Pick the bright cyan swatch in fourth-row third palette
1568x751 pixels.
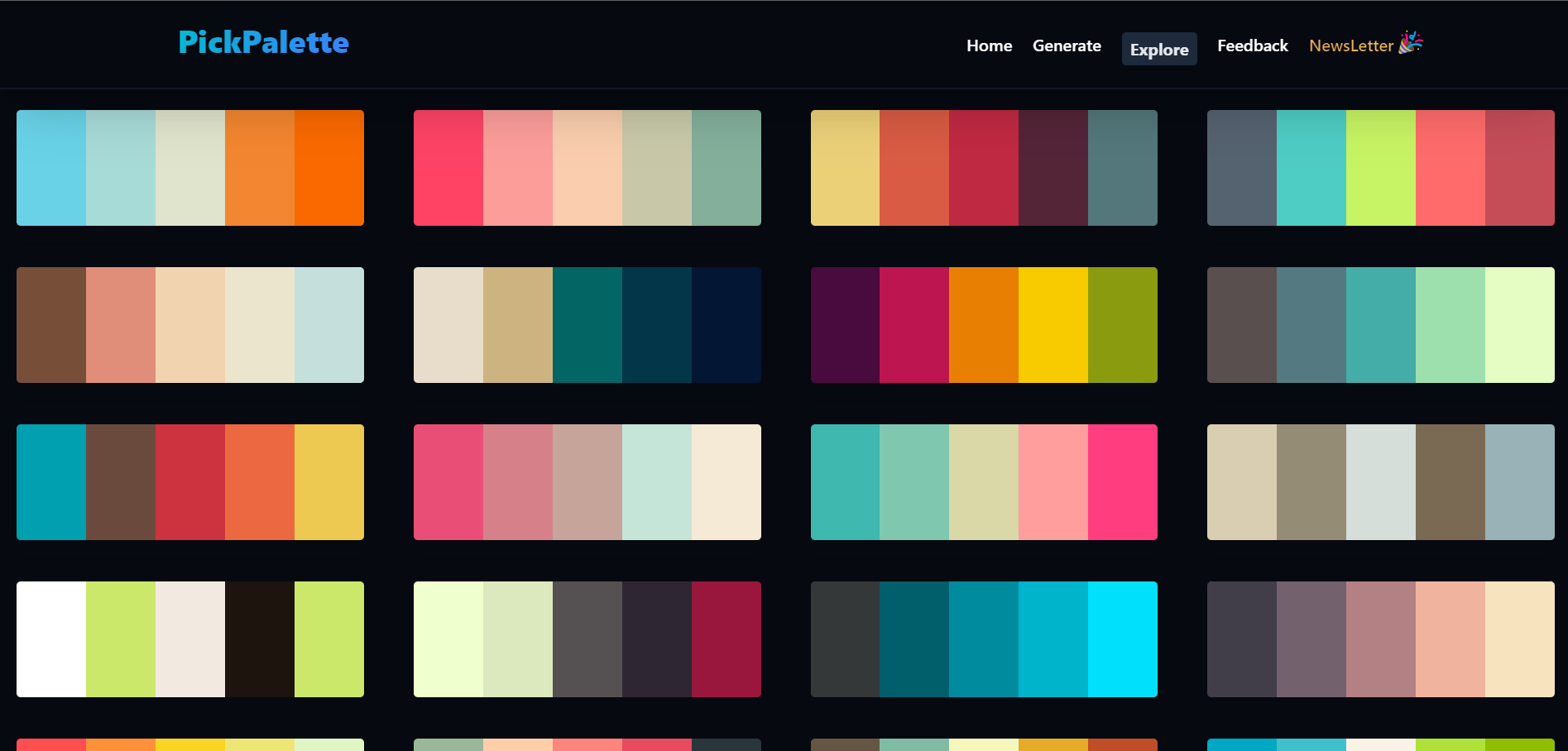click(1123, 639)
